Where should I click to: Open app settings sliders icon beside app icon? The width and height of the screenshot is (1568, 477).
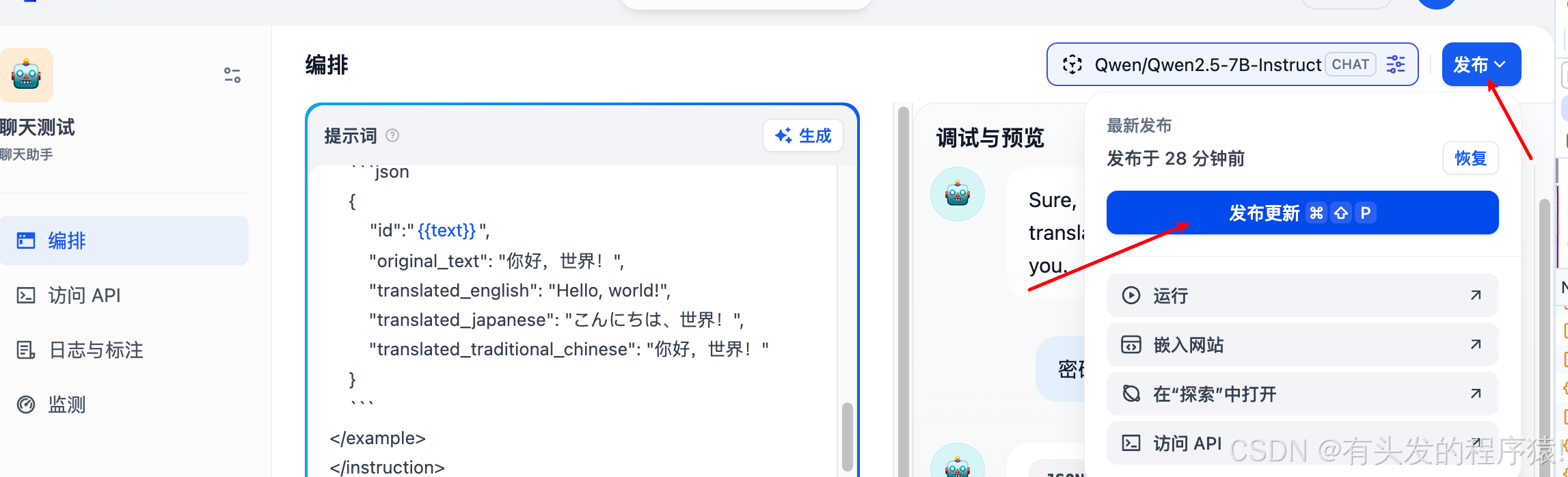coord(232,75)
